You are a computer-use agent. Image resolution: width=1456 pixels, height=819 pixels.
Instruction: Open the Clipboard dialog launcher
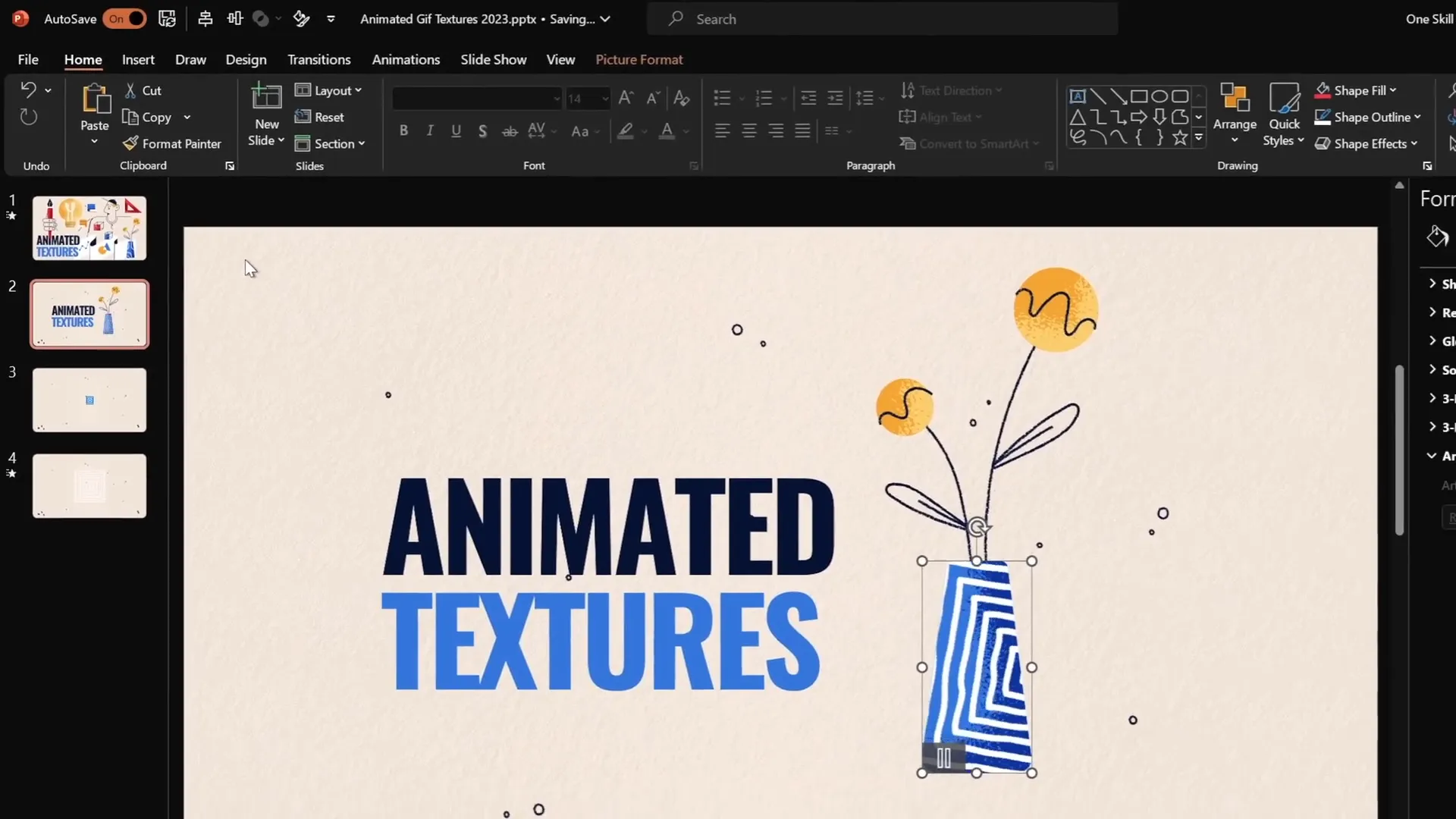(230, 166)
